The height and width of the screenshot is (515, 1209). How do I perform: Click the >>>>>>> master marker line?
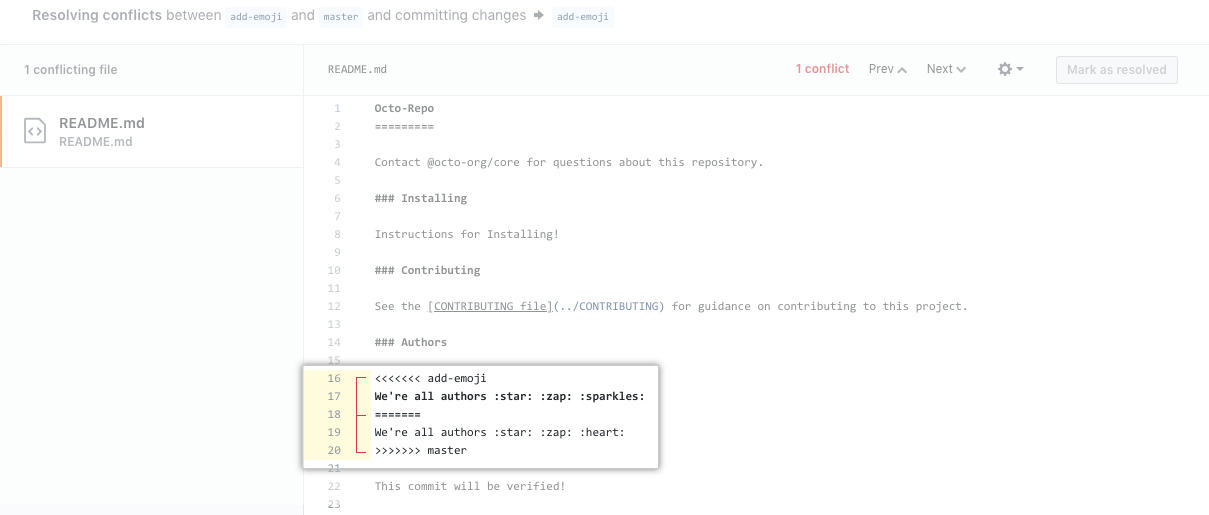pyautogui.click(x=420, y=450)
